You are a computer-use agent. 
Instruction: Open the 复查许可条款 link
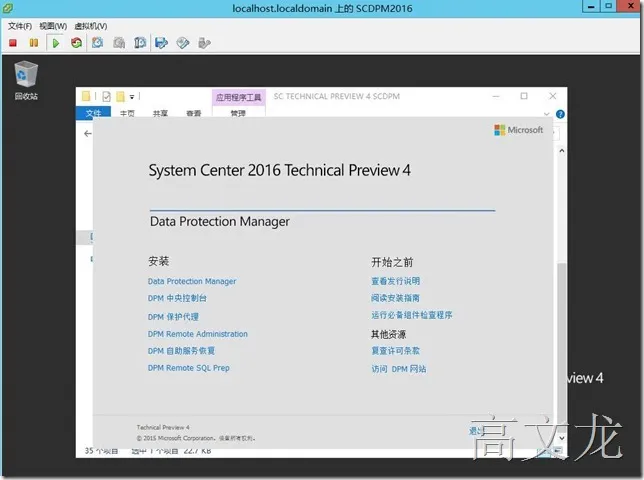[396, 351]
